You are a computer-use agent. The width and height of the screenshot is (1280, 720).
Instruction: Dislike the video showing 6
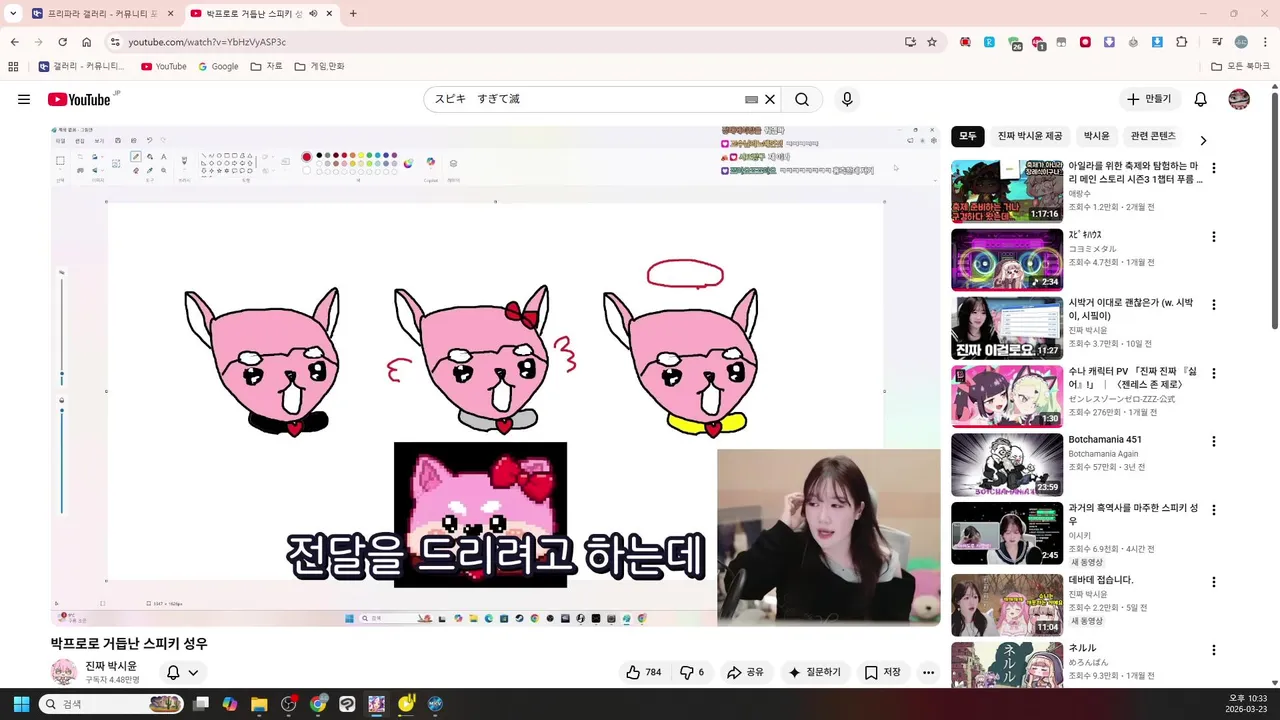(x=692, y=672)
